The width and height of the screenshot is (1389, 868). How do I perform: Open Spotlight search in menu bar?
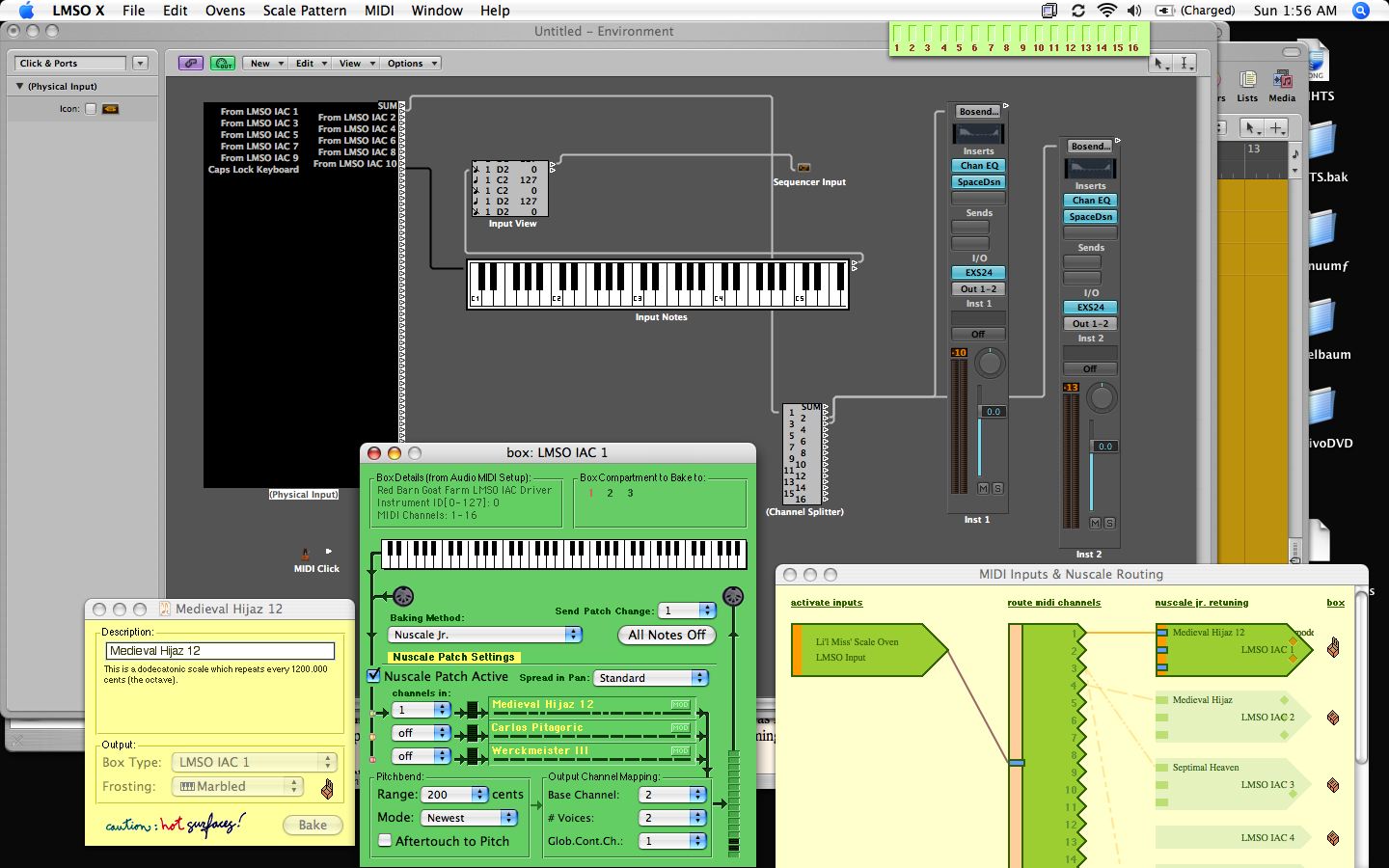click(1361, 11)
